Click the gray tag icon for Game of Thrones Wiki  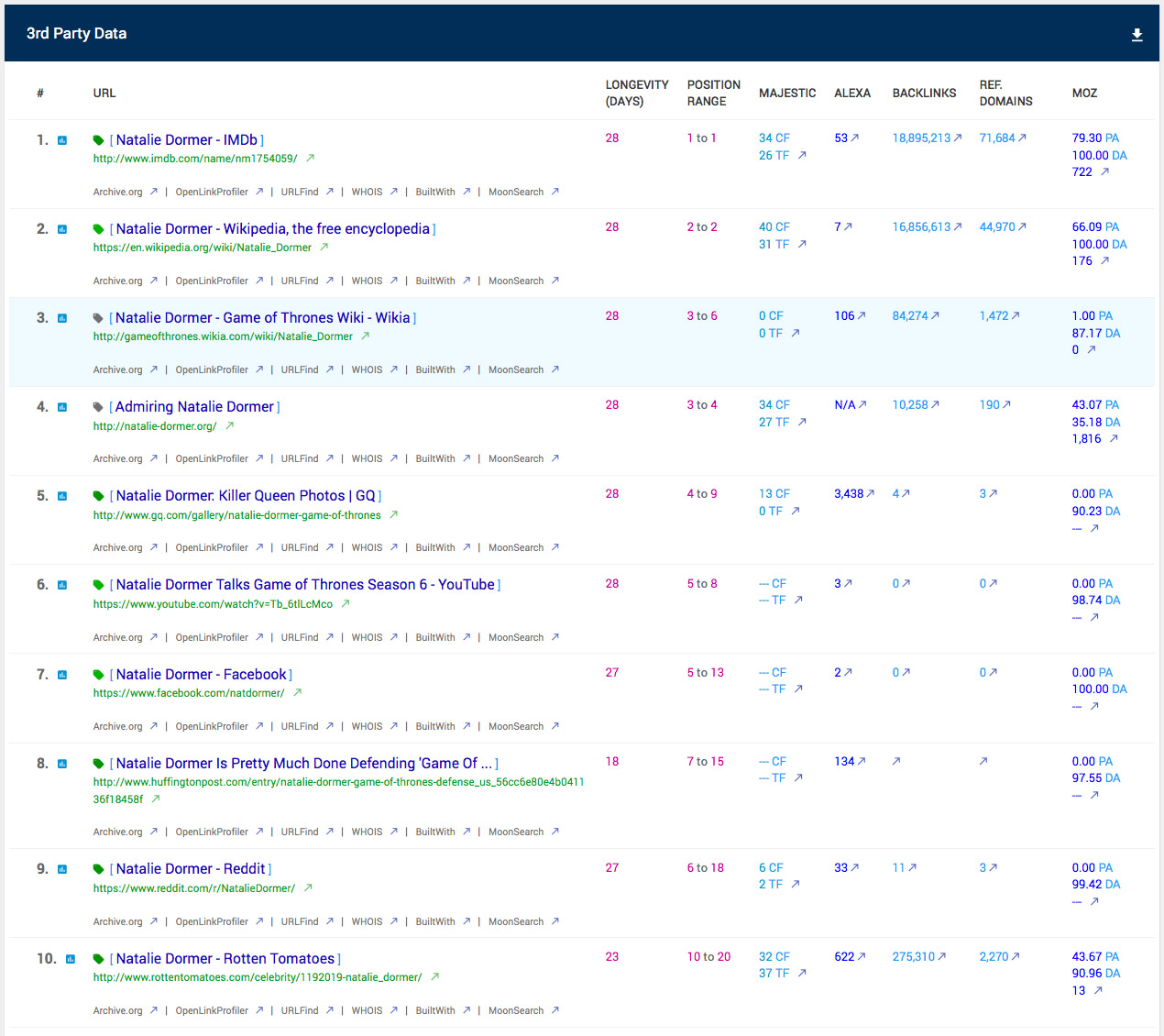click(x=98, y=318)
